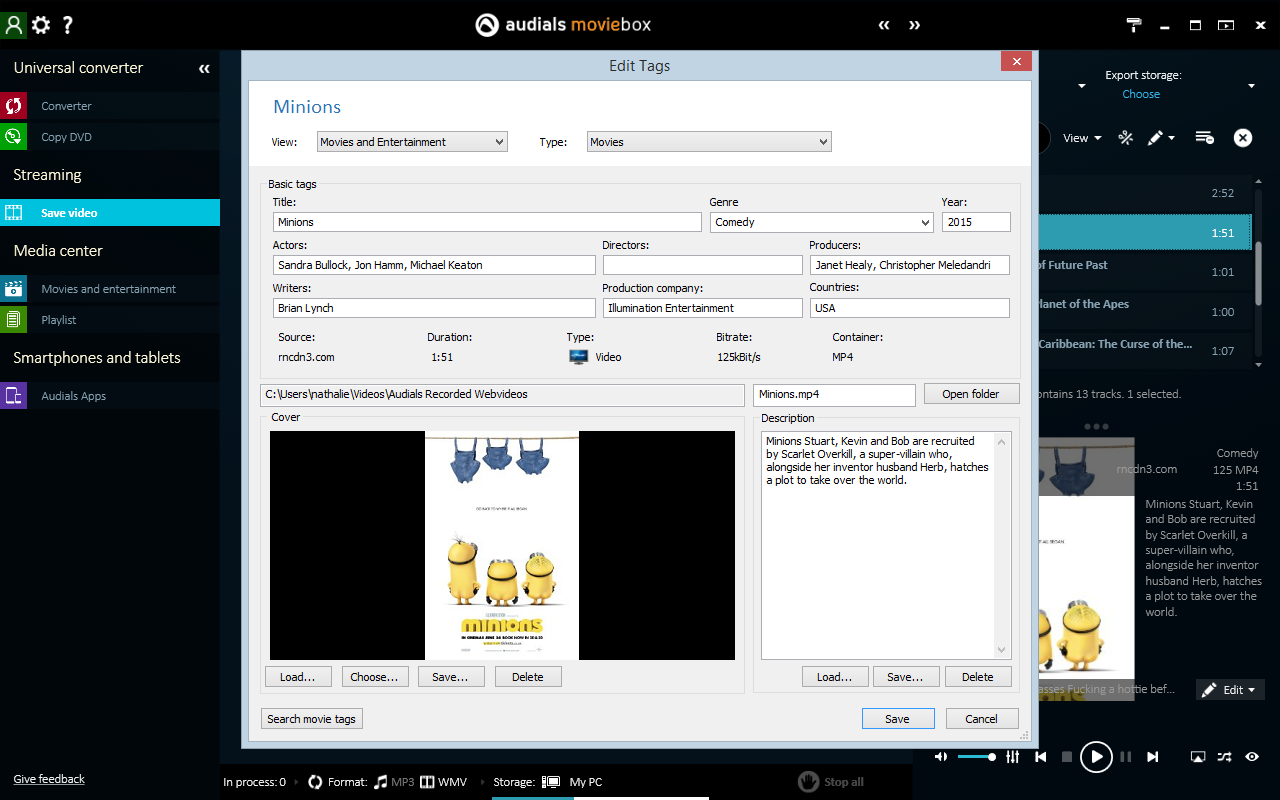Open the equalizer sliders icon

[x=1013, y=757]
